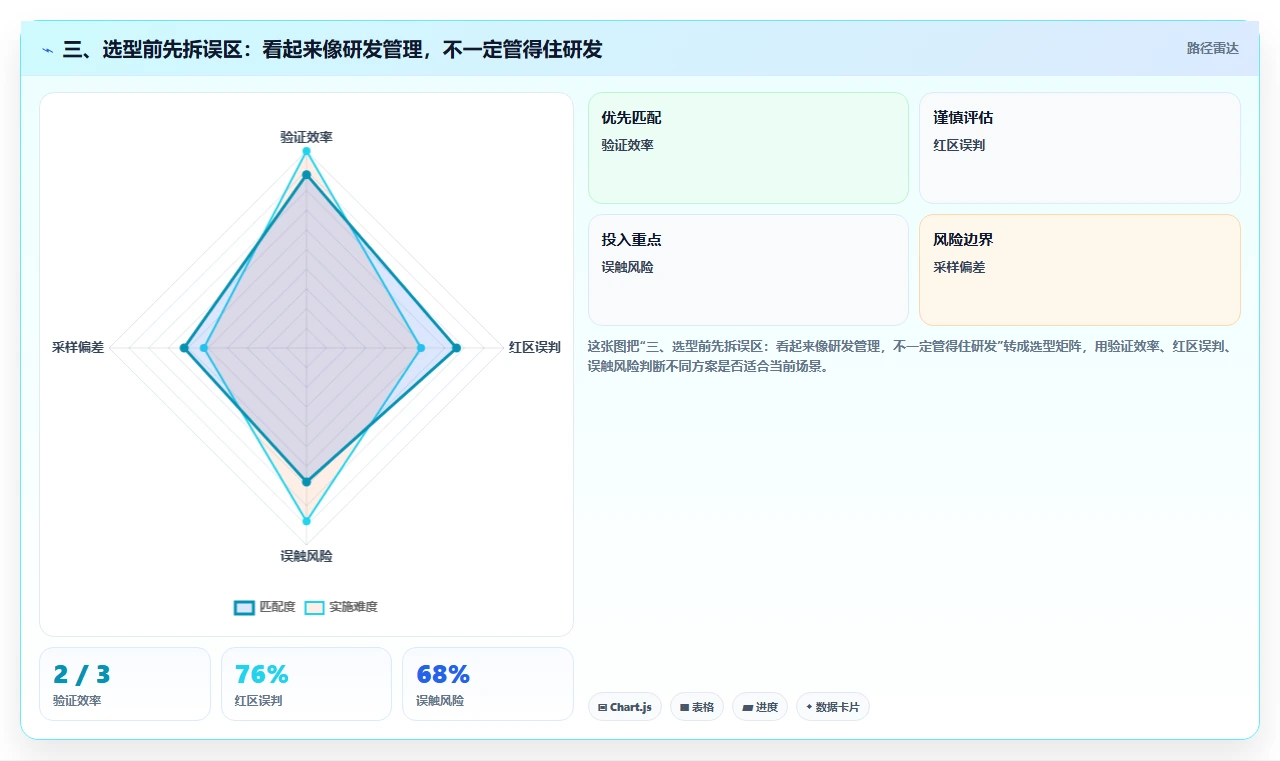The image size is (1280, 761).
Task: Click the 数据卡片 tag icon
Action: [809, 707]
